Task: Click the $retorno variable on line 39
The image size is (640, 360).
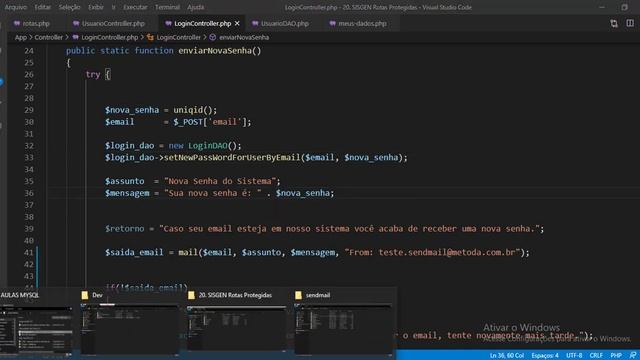Action: point(124,229)
